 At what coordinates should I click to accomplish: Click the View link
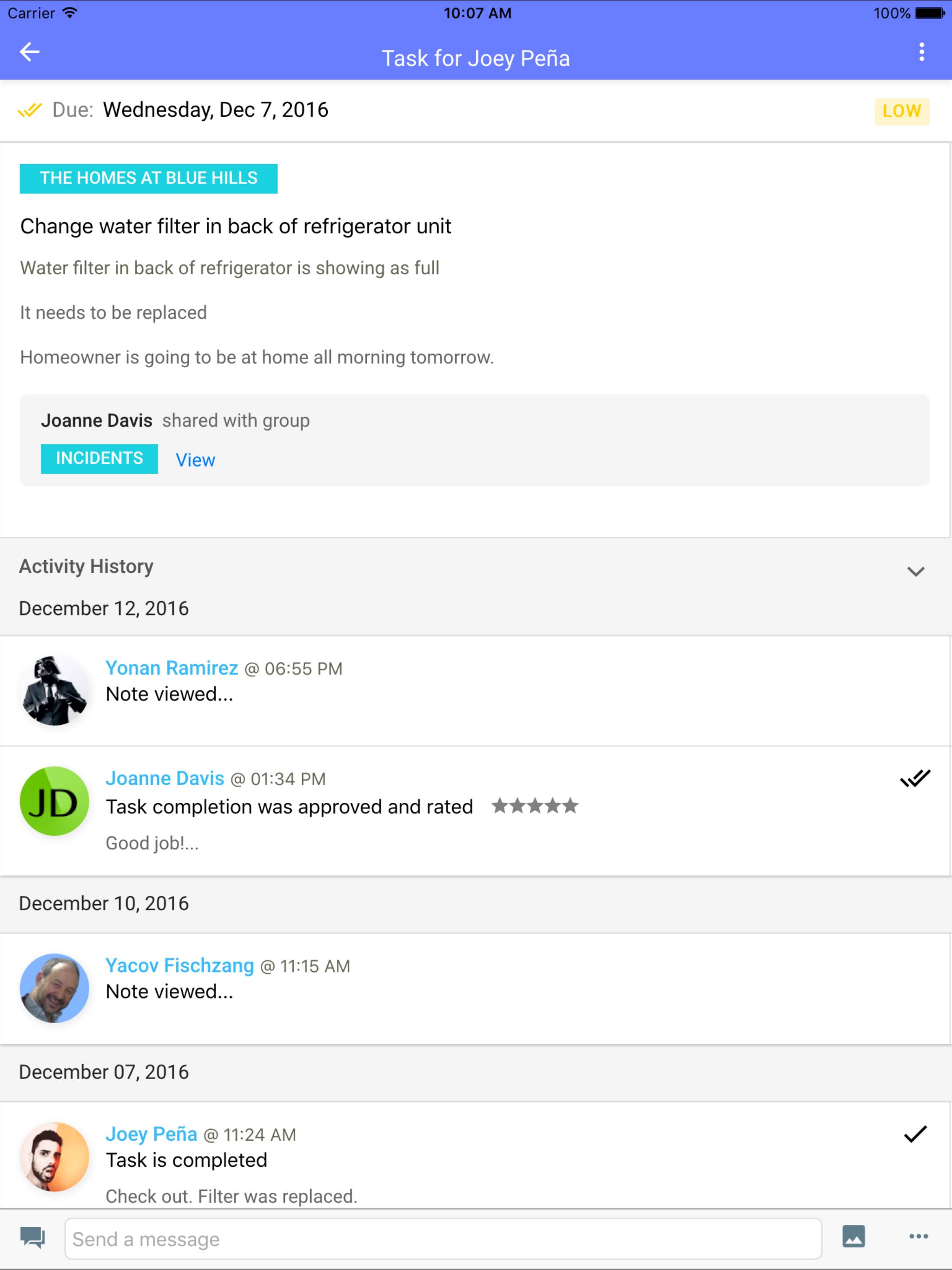(195, 460)
